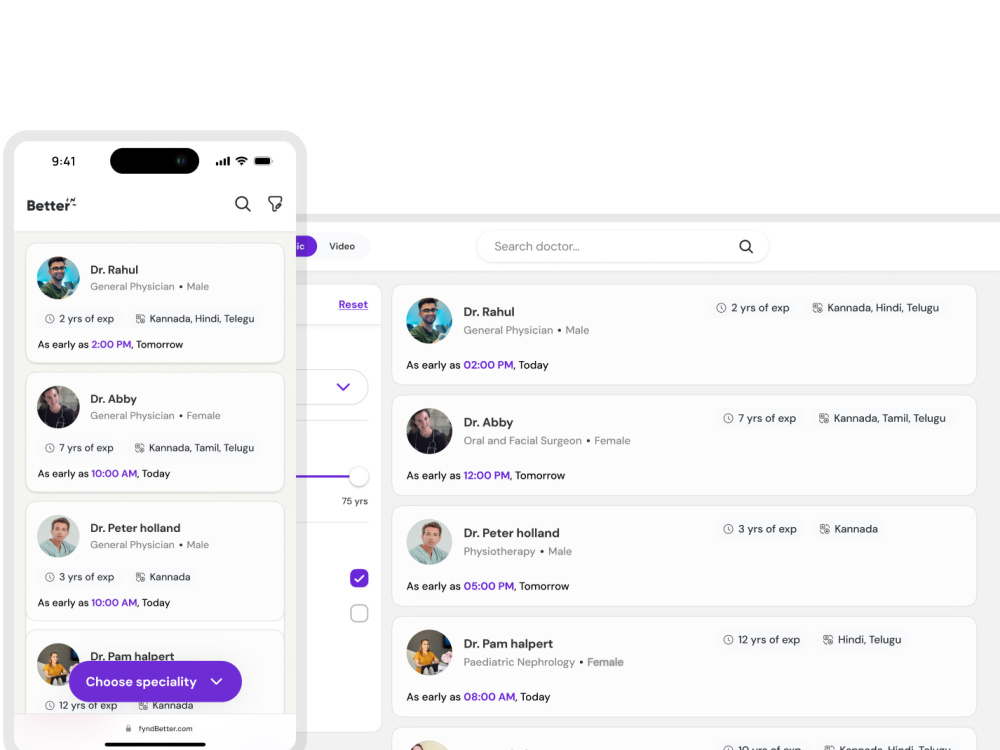Switch to the Video tab
1000x750 pixels.
[342, 246]
